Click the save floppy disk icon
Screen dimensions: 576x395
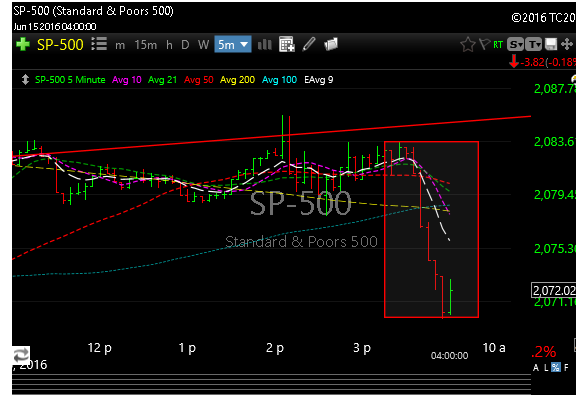551,44
